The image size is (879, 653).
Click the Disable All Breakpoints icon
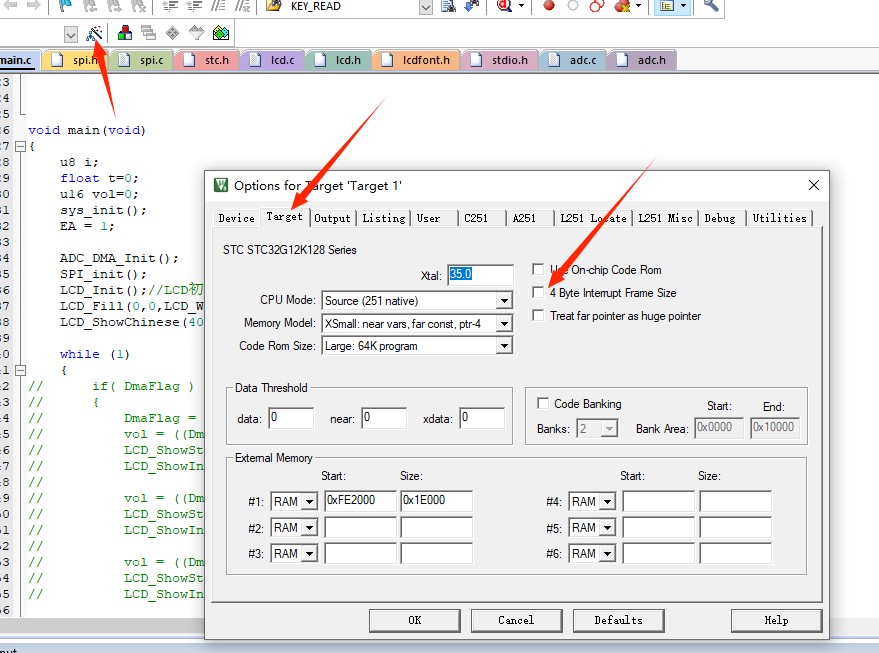point(597,6)
